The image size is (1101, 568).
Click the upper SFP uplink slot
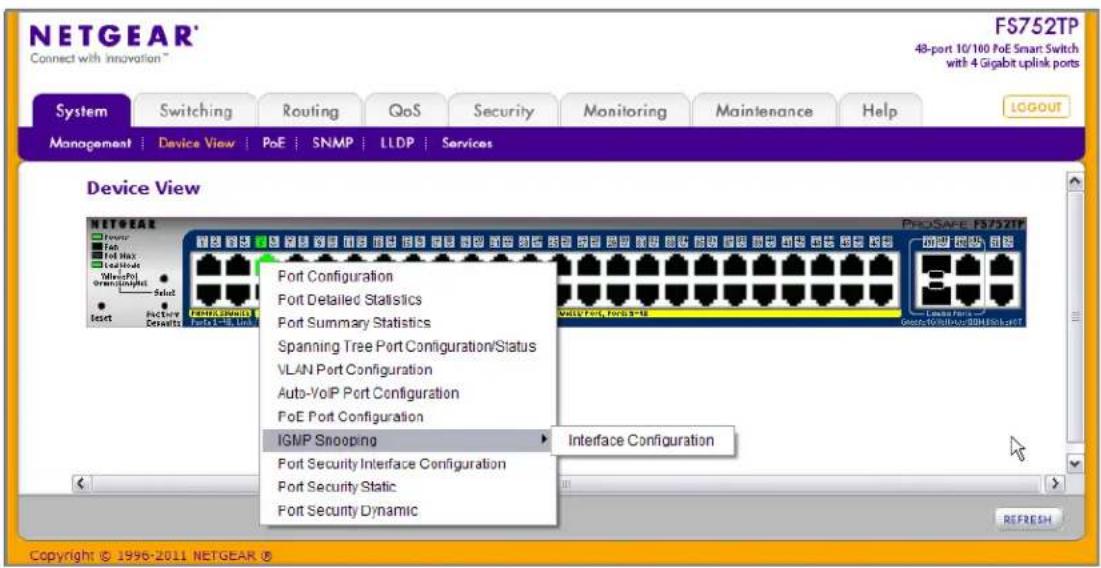point(936,264)
